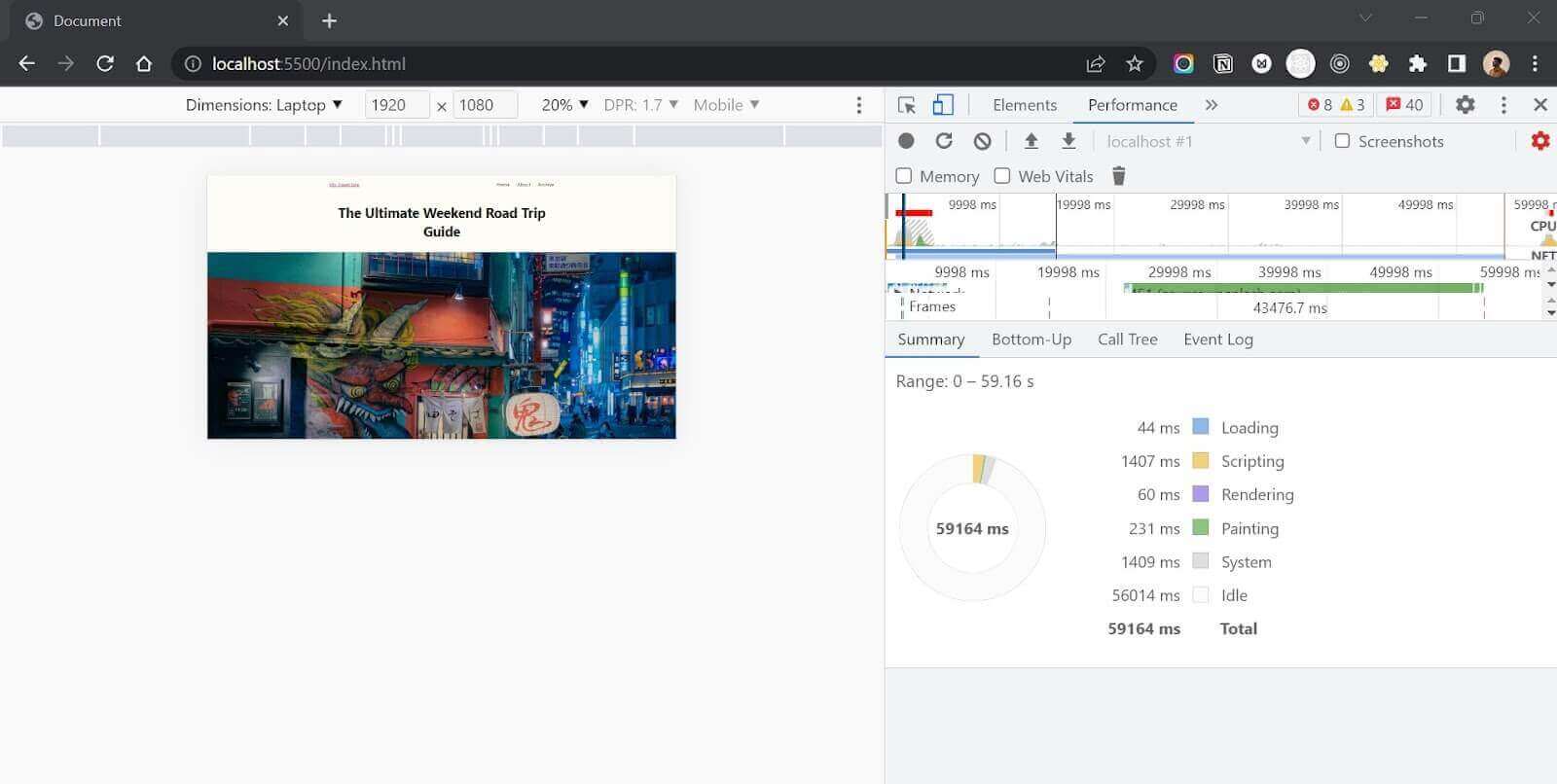This screenshot has height=784, width=1557.
Task: Clear the performance recording
Action: click(982, 141)
